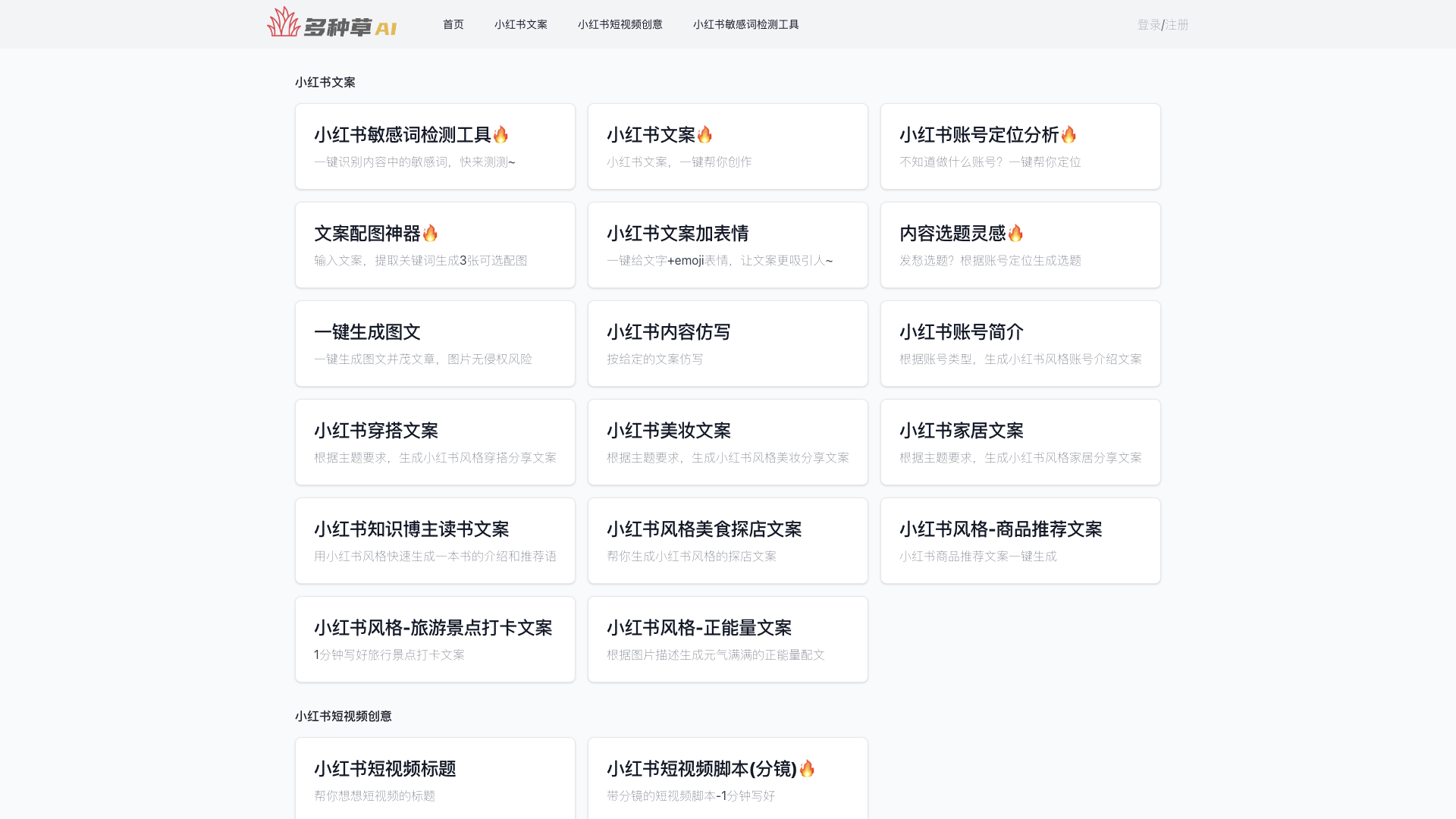
Task: Select 小红书敏感词检测工具 in the top navigation
Action: (x=746, y=24)
